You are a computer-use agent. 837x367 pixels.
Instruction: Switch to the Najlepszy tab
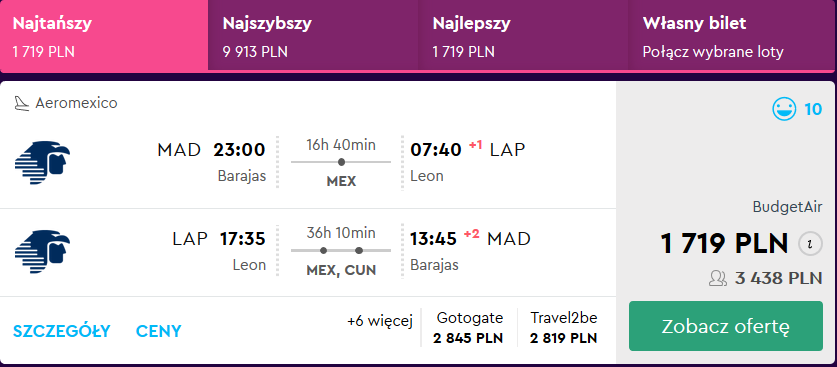(x=524, y=35)
